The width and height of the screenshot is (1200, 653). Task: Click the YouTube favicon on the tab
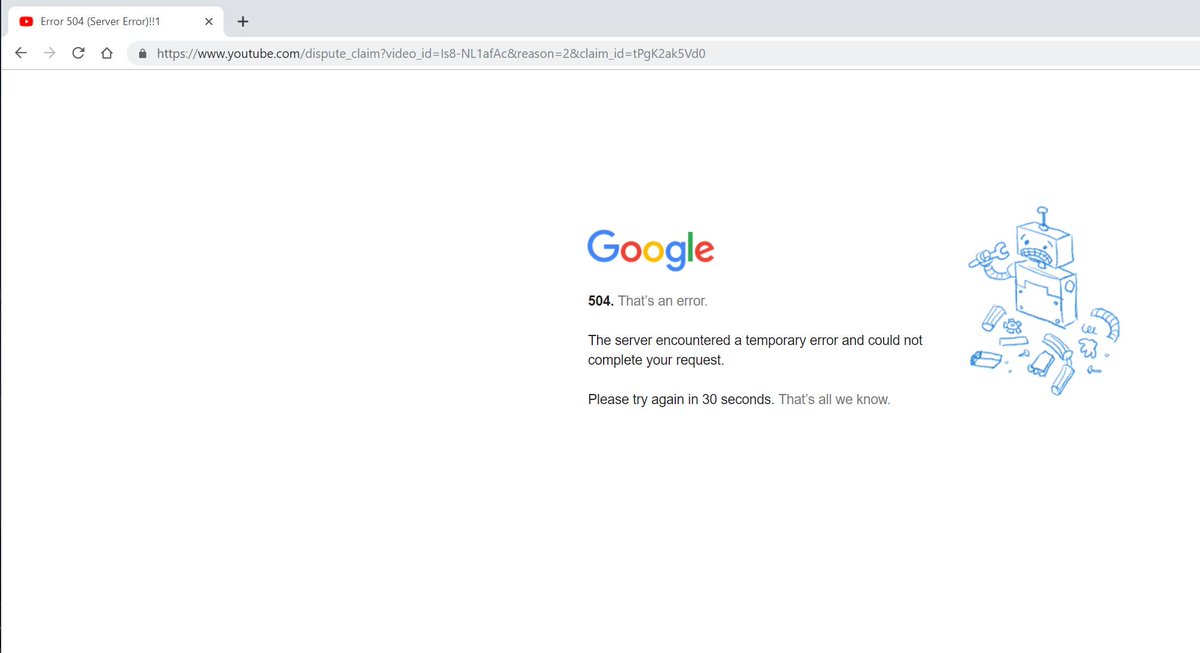(26, 21)
